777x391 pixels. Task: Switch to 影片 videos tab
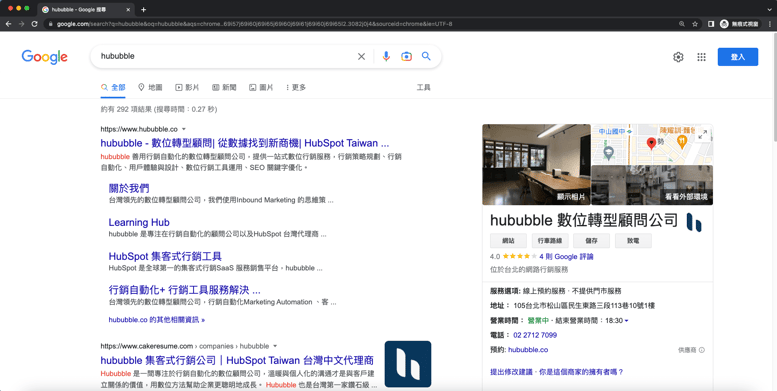coord(187,87)
